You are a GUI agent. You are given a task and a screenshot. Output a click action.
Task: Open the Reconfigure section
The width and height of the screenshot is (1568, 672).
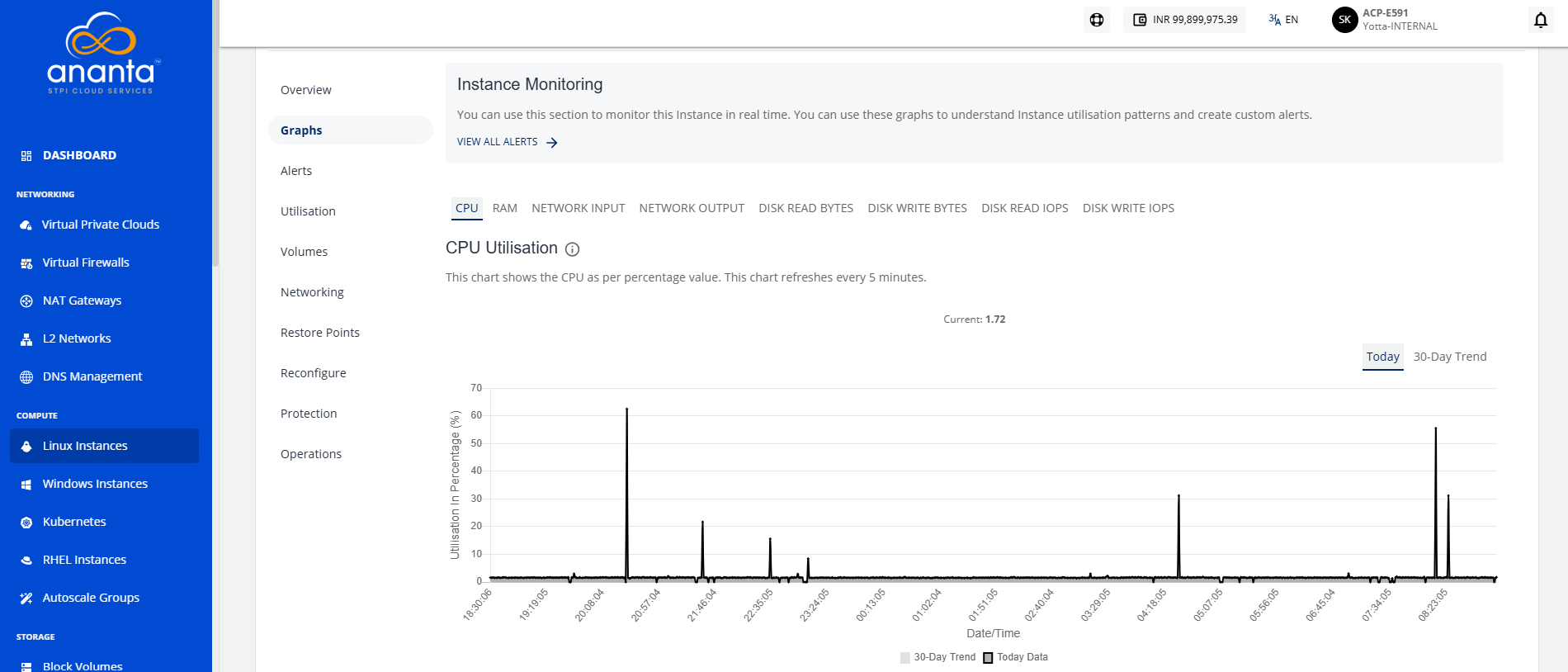click(x=314, y=373)
